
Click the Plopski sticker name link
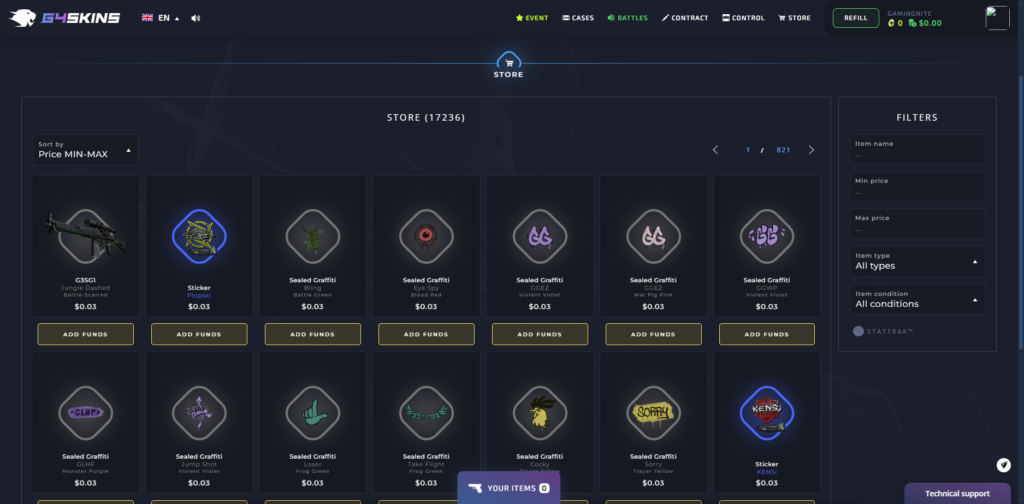[199, 295]
